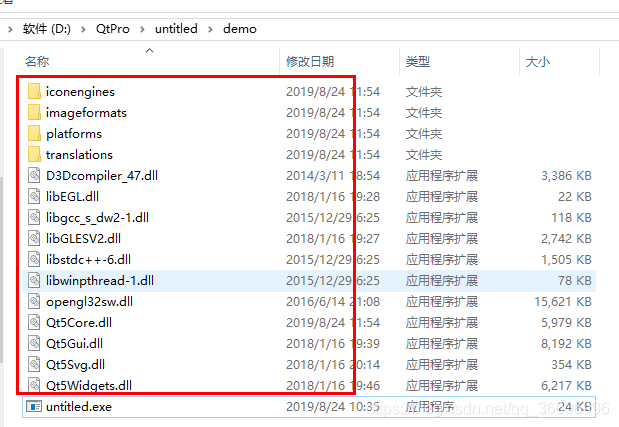Viewport: 619px width, 427px height.
Task: Select file libgcc_s_dw2-1.dll
Action: (97, 218)
